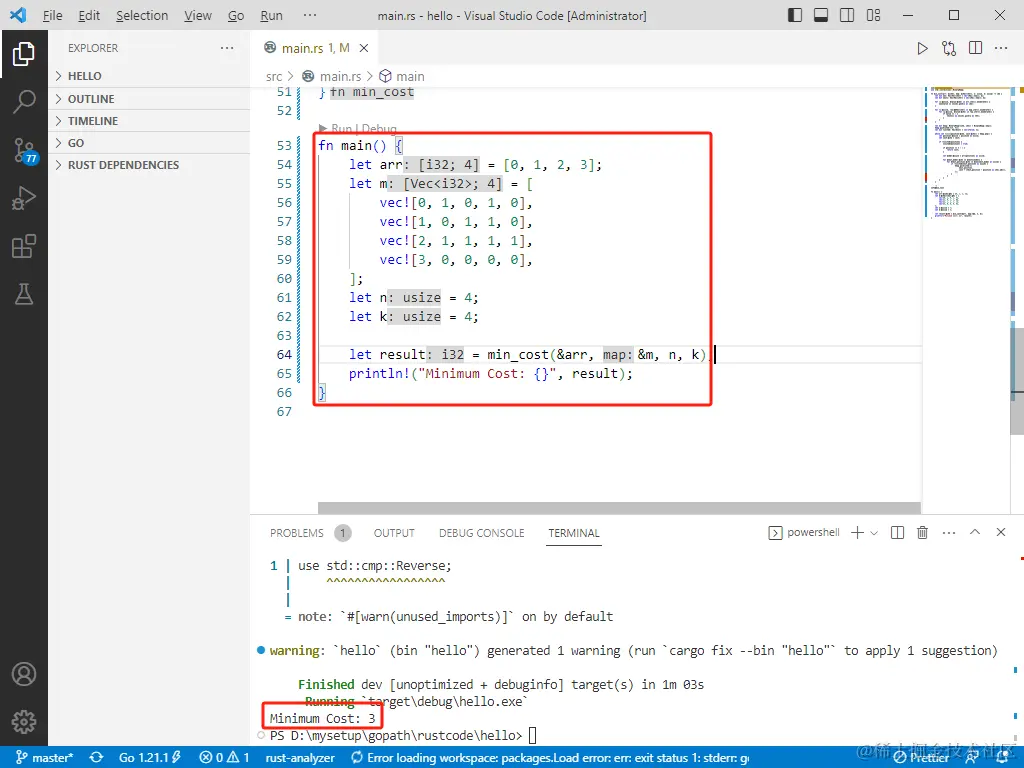The height and width of the screenshot is (768, 1024).
Task: Switch to the PROBLEMS tab
Action: (296, 533)
